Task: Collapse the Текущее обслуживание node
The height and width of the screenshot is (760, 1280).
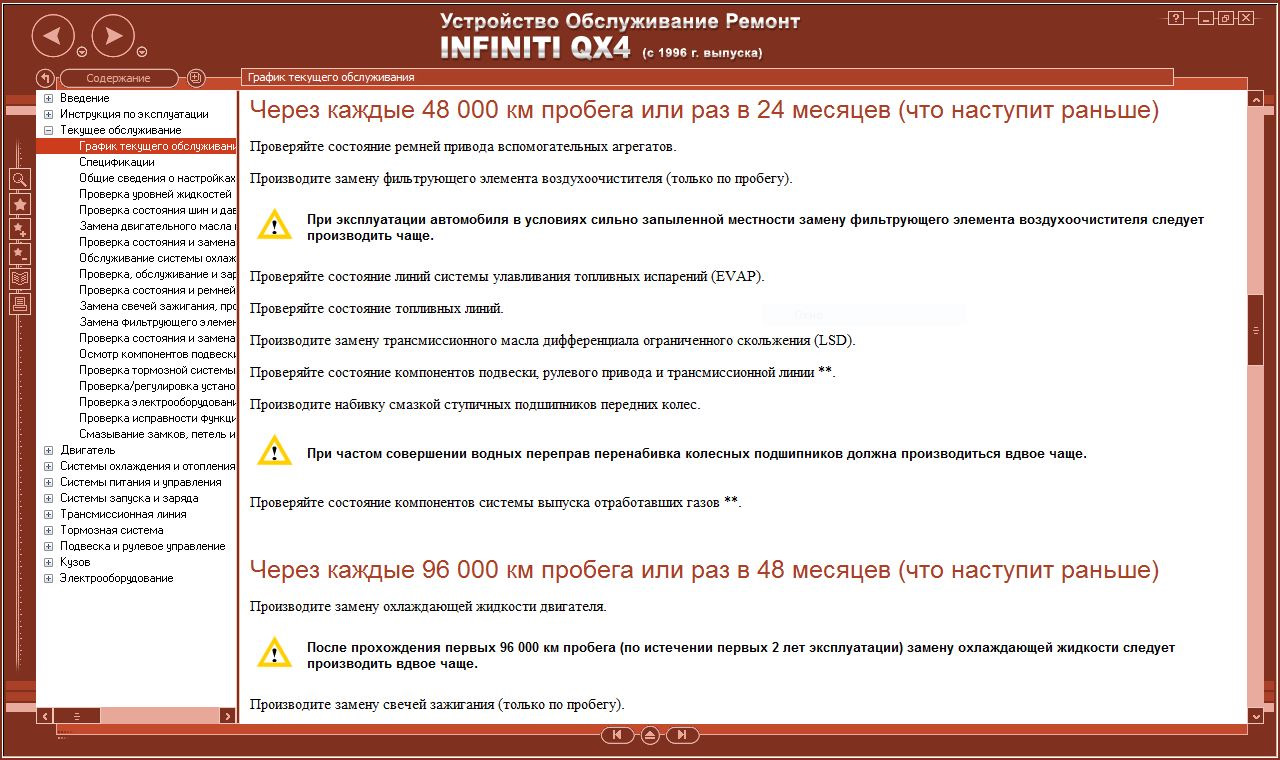Action: click(48, 130)
